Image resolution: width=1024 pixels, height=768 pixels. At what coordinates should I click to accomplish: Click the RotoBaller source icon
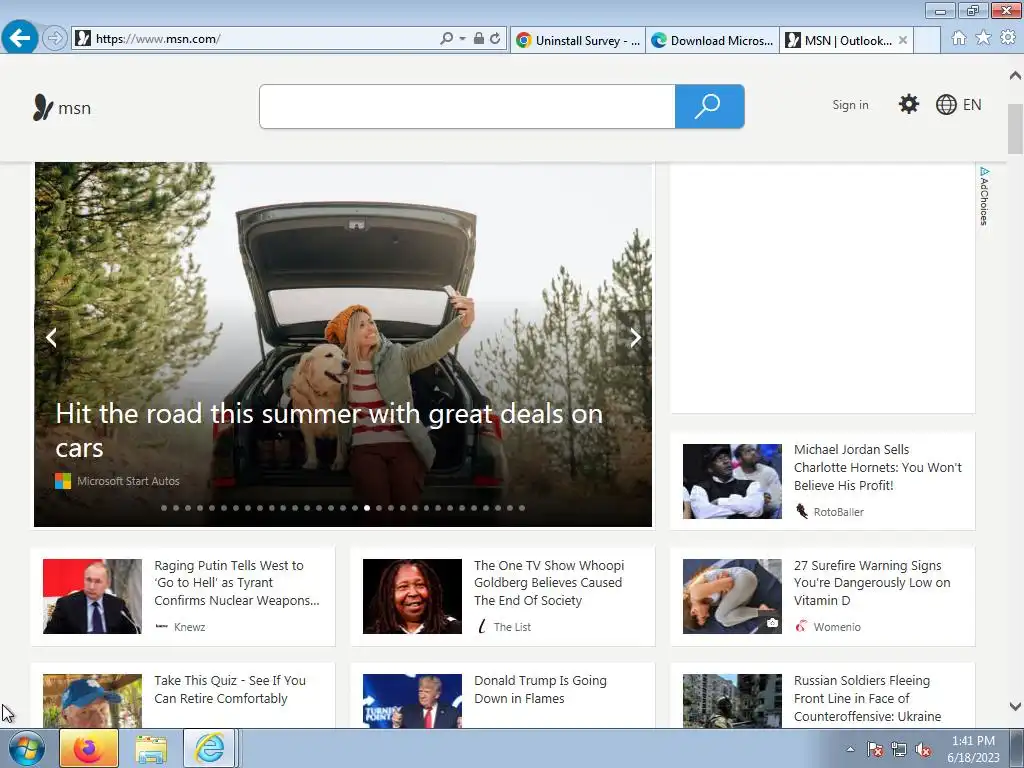pos(802,511)
